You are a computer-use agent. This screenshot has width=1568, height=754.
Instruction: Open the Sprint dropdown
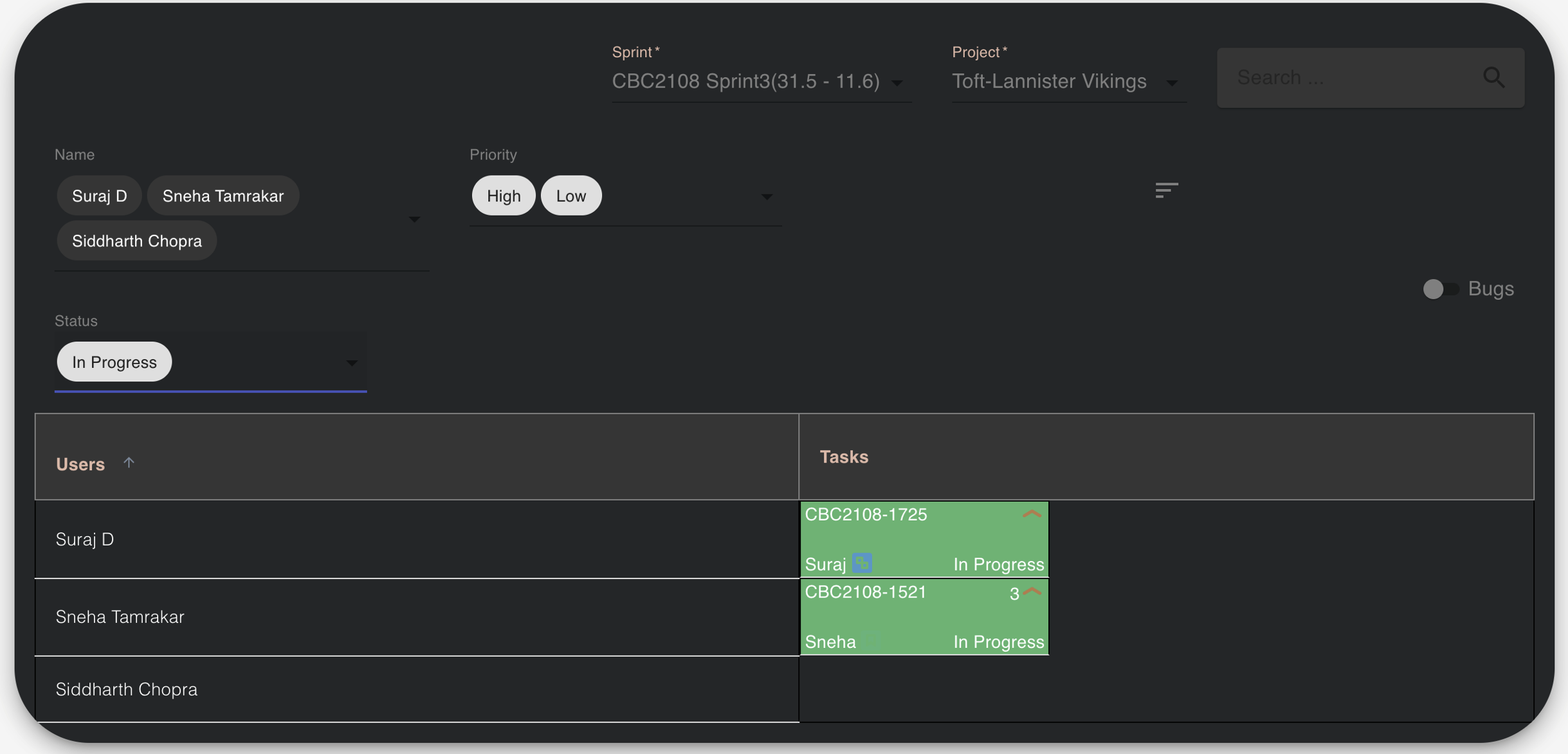point(898,82)
